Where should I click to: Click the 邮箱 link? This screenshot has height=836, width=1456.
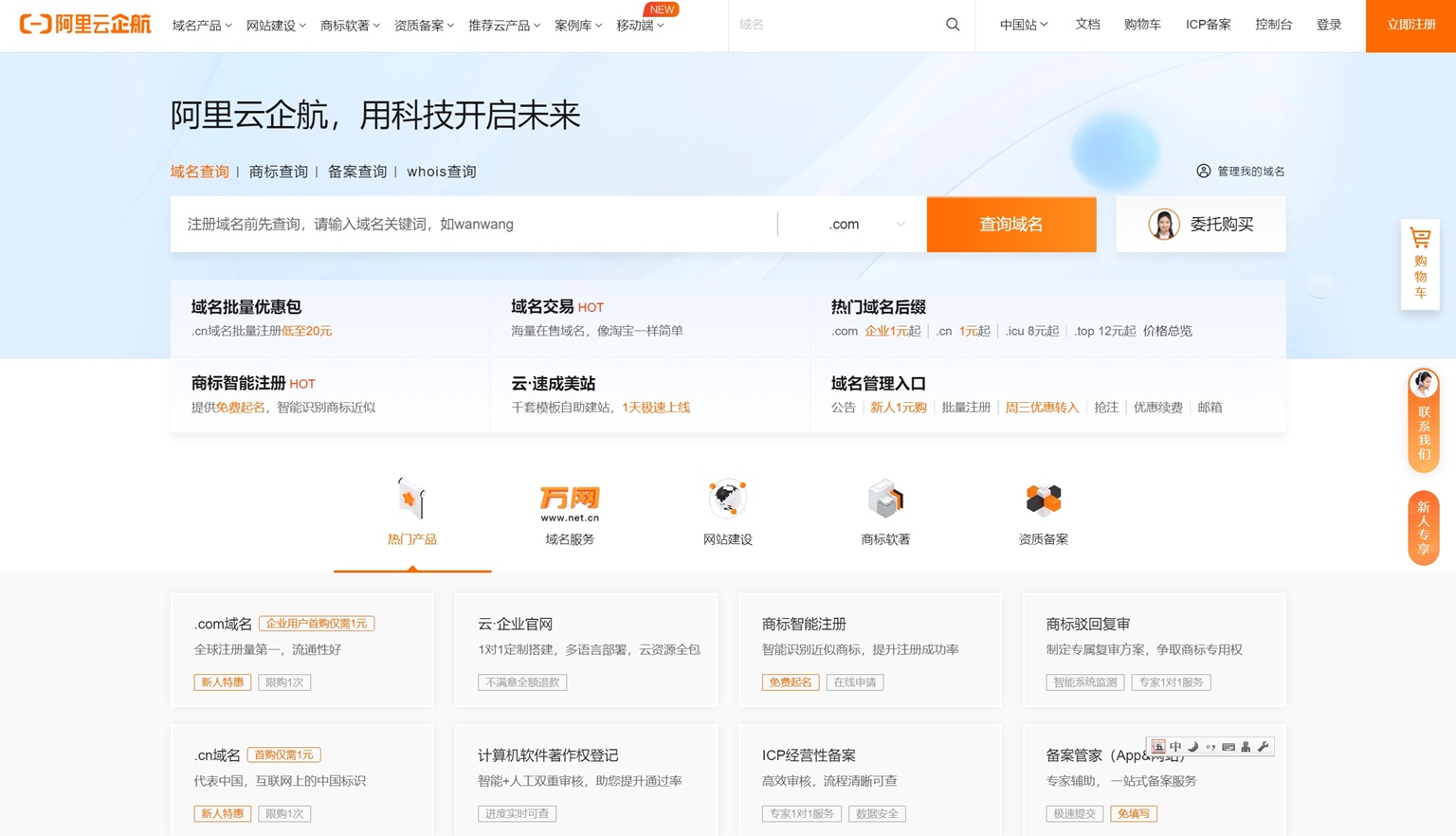coord(1210,408)
